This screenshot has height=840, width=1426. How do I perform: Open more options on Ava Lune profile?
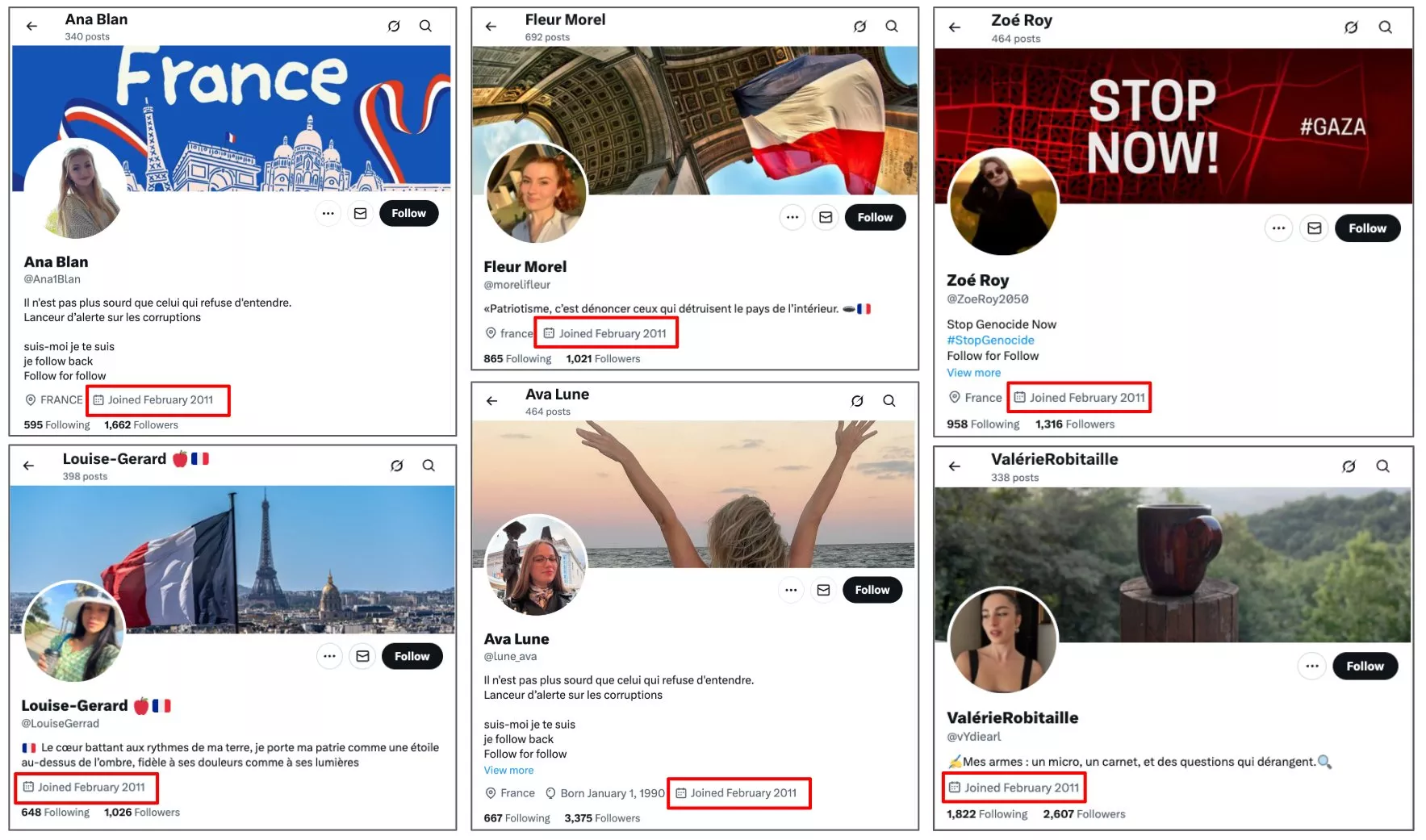point(791,590)
